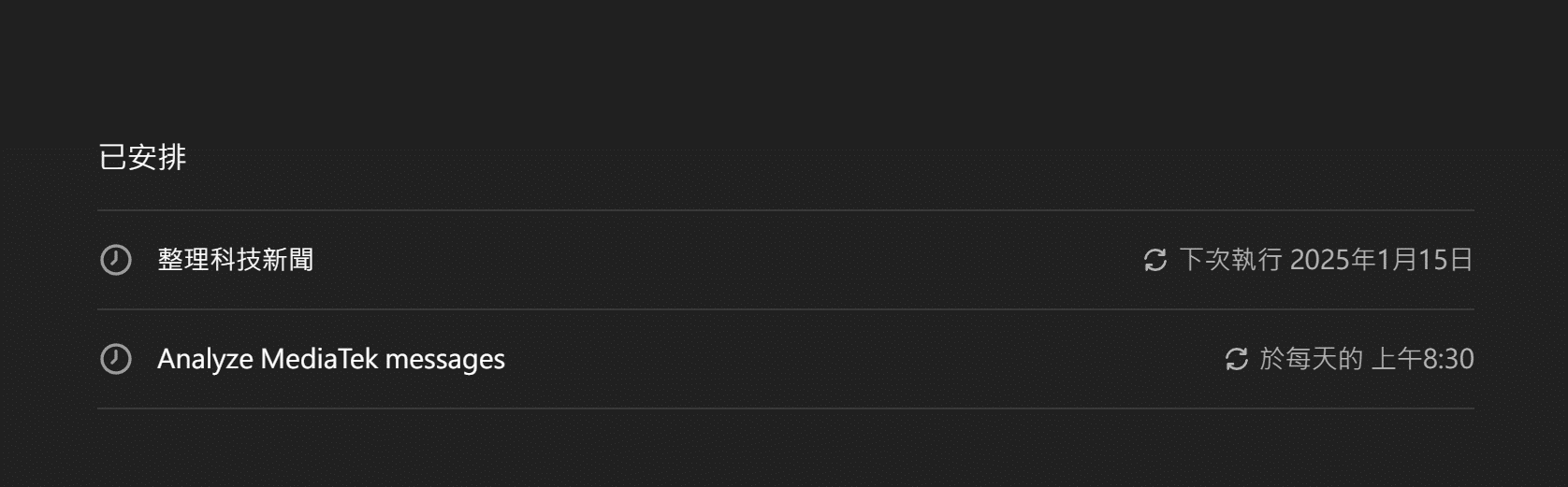Click empty space in the Analyze MediaTek row
1568x487 pixels.
[842, 359]
